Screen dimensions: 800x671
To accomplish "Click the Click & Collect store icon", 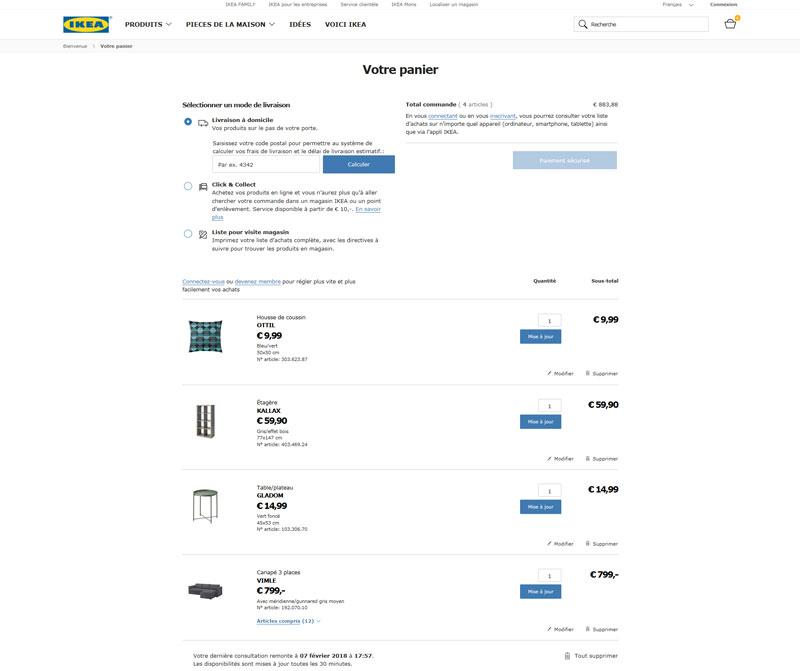I will click(x=203, y=187).
